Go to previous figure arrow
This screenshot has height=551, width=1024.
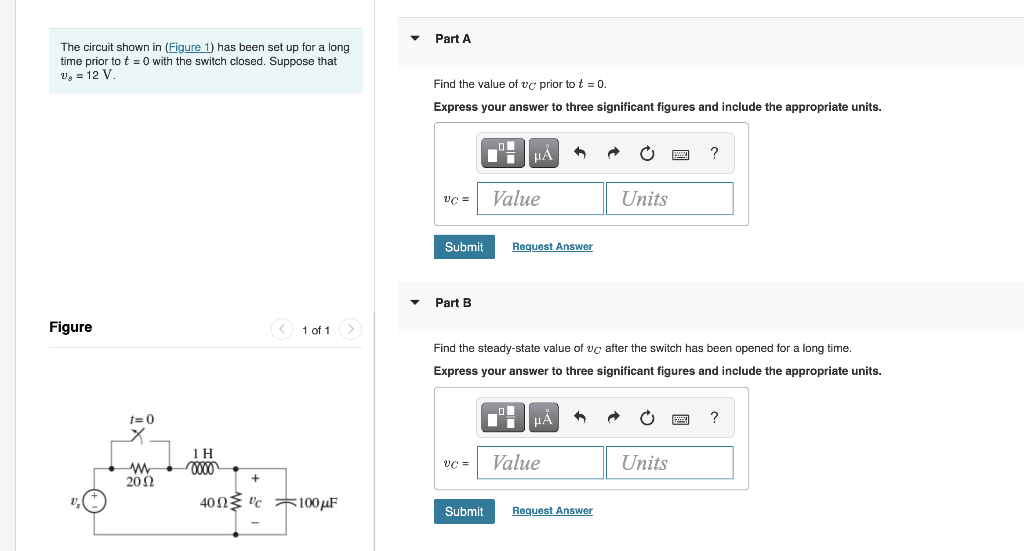tap(281, 329)
